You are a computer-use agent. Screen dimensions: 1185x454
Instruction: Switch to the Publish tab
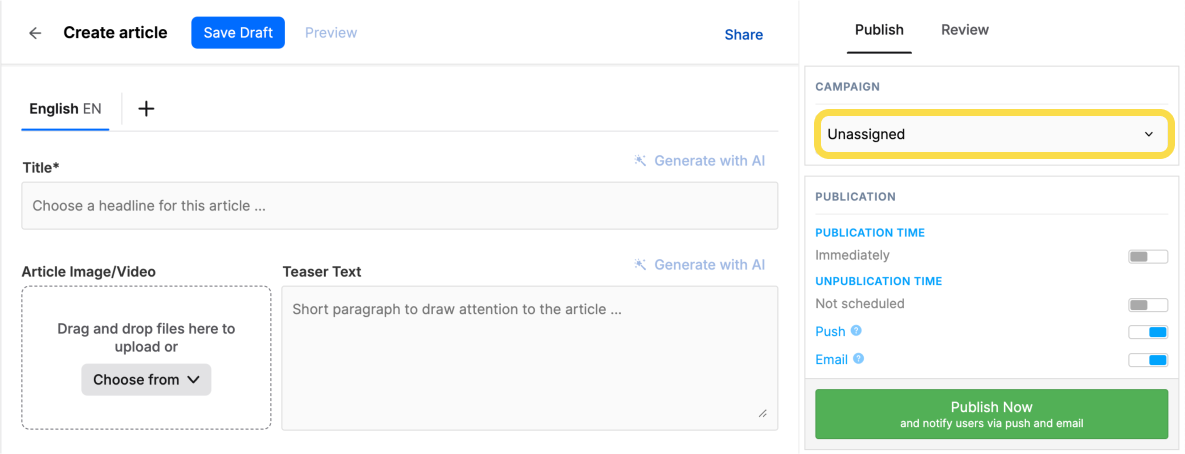coord(879,30)
